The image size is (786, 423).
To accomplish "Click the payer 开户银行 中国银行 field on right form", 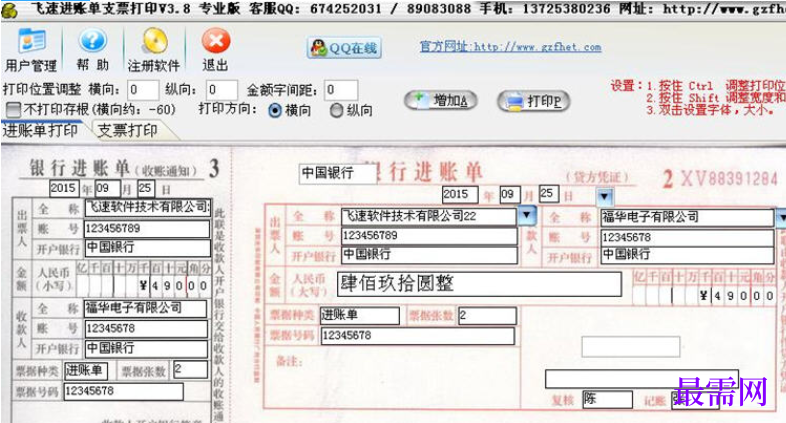I will coord(429,255).
